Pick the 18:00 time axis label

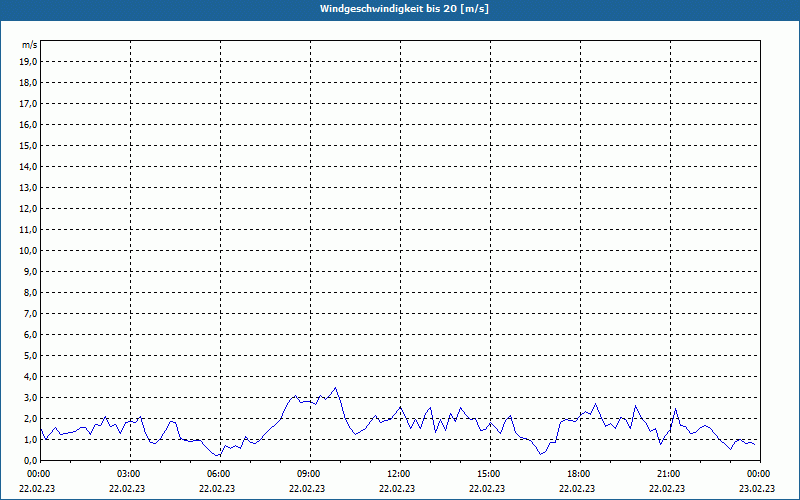pos(580,474)
